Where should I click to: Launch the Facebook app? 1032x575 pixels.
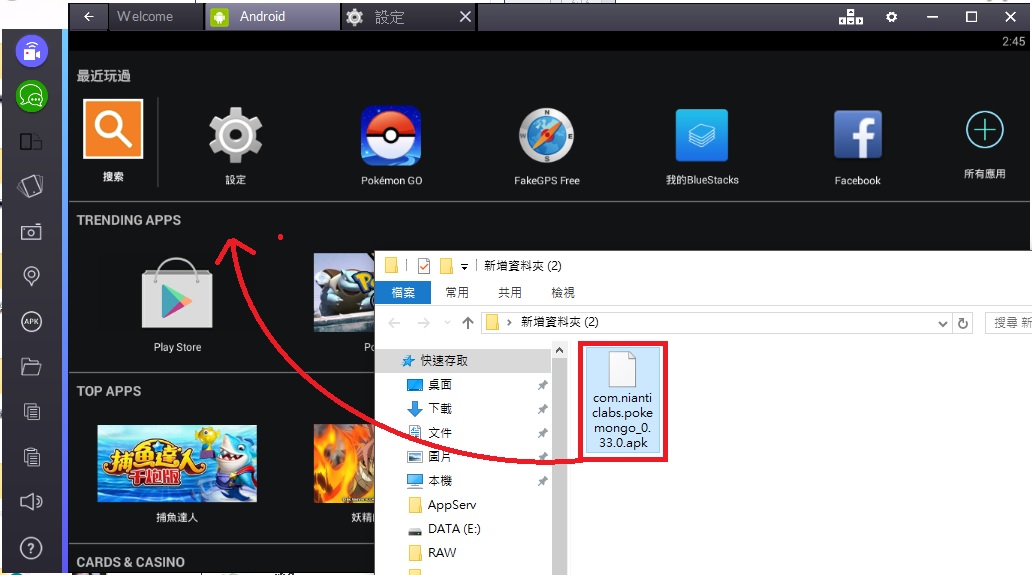click(x=858, y=135)
